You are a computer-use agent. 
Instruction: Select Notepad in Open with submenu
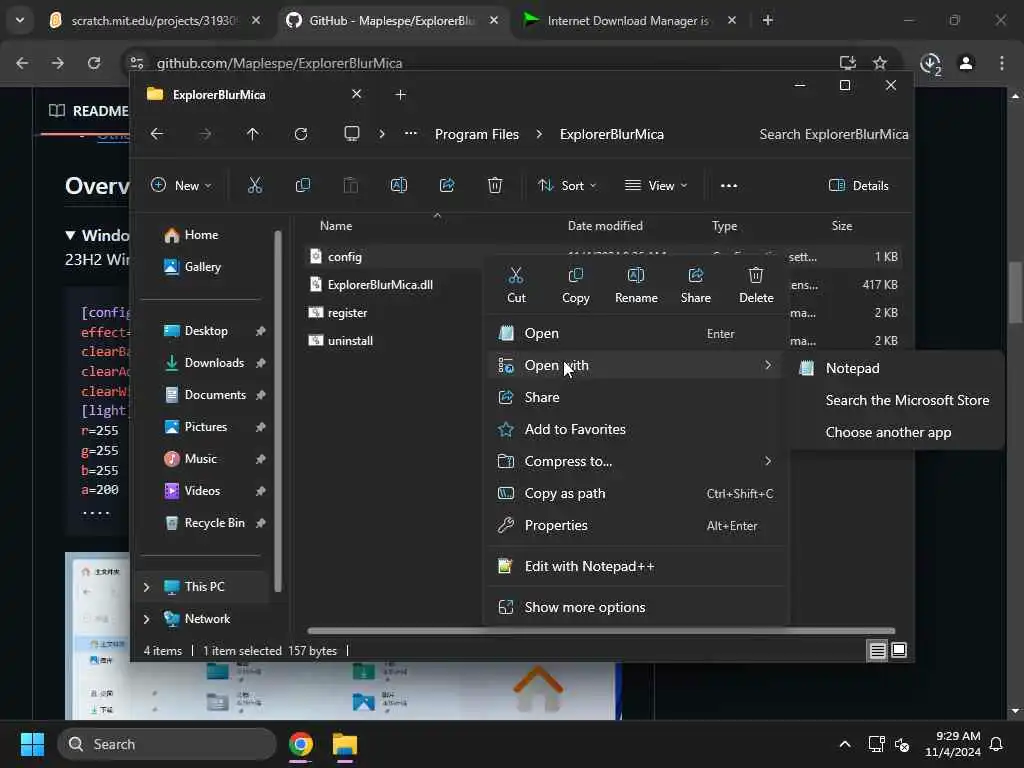(x=895, y=368)
